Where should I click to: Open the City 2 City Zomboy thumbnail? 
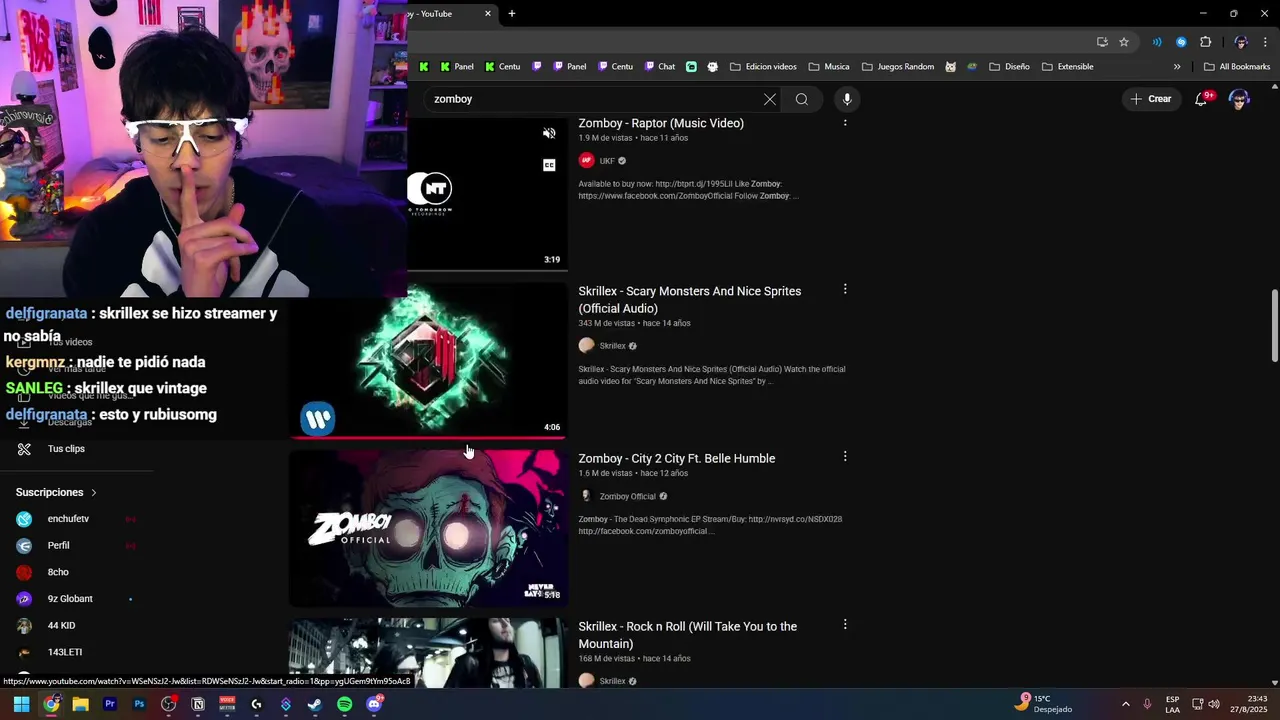428,528
